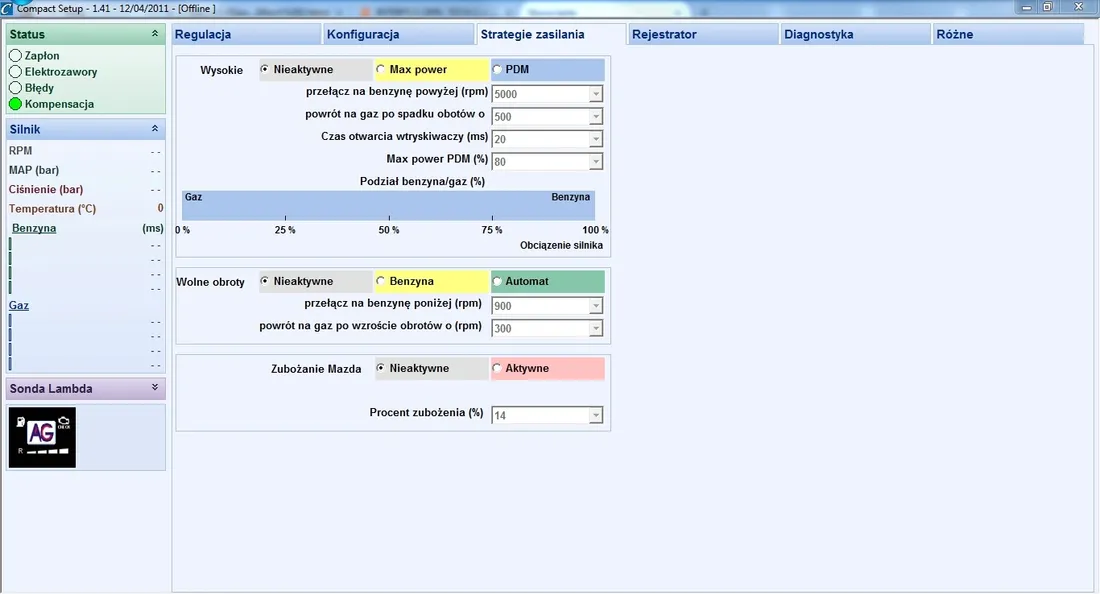Screen dimensions: 1100x594
Task: Click the Gaz link in Silnik panel
Action: [18, 305]
